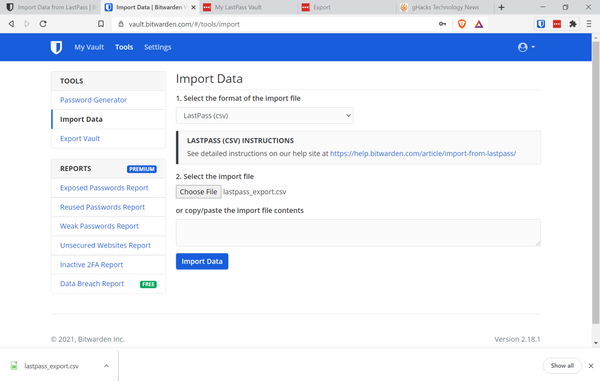Click Show all downloads button
Screen dimensions: 600x384
[x=562, y=366]
